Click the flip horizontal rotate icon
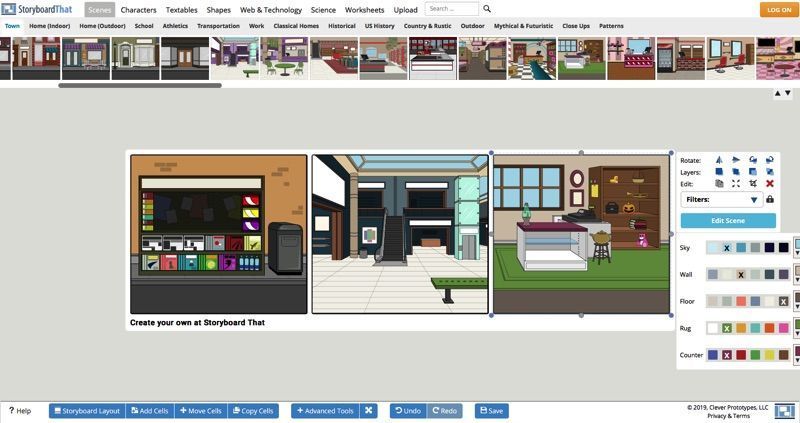Image resolution: width=800 pixels, height=423 pixels. [719, 160]
